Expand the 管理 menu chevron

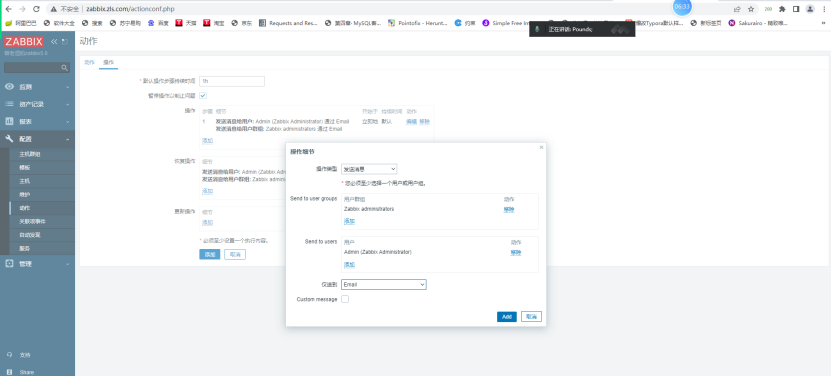(68, 264)
